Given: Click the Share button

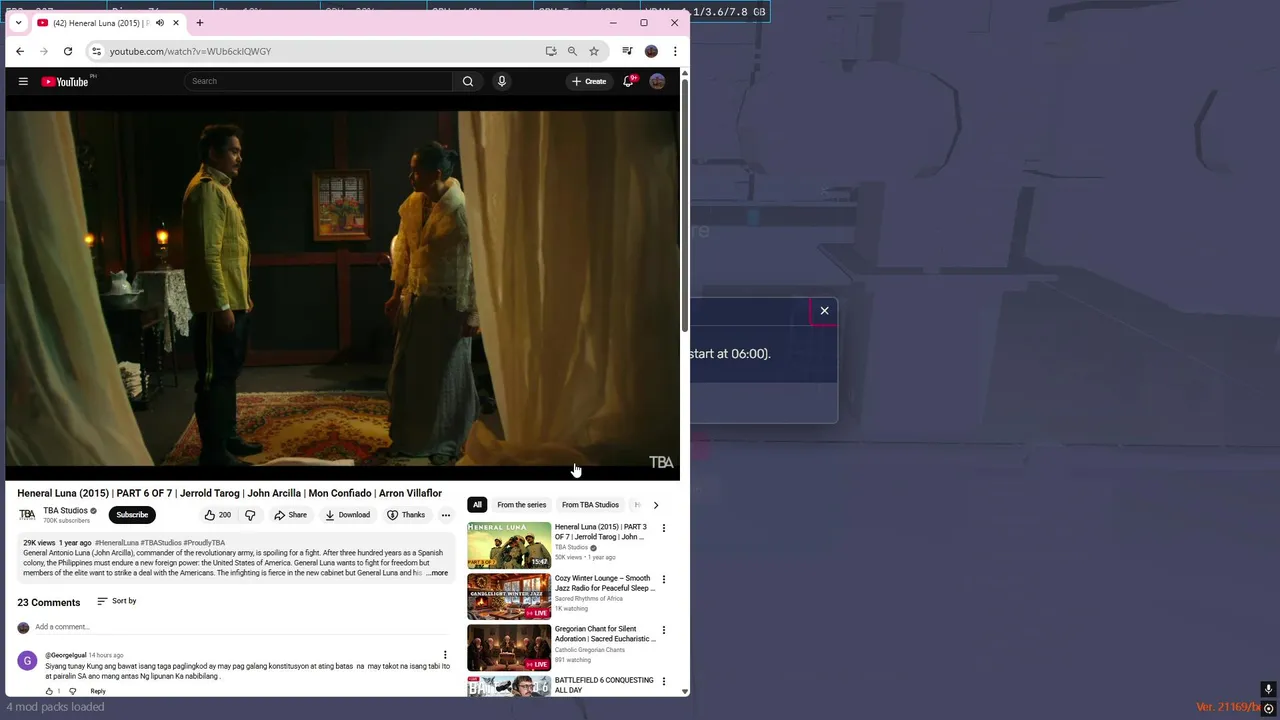Looking at the screenshot, I should [x=291, y=515].
